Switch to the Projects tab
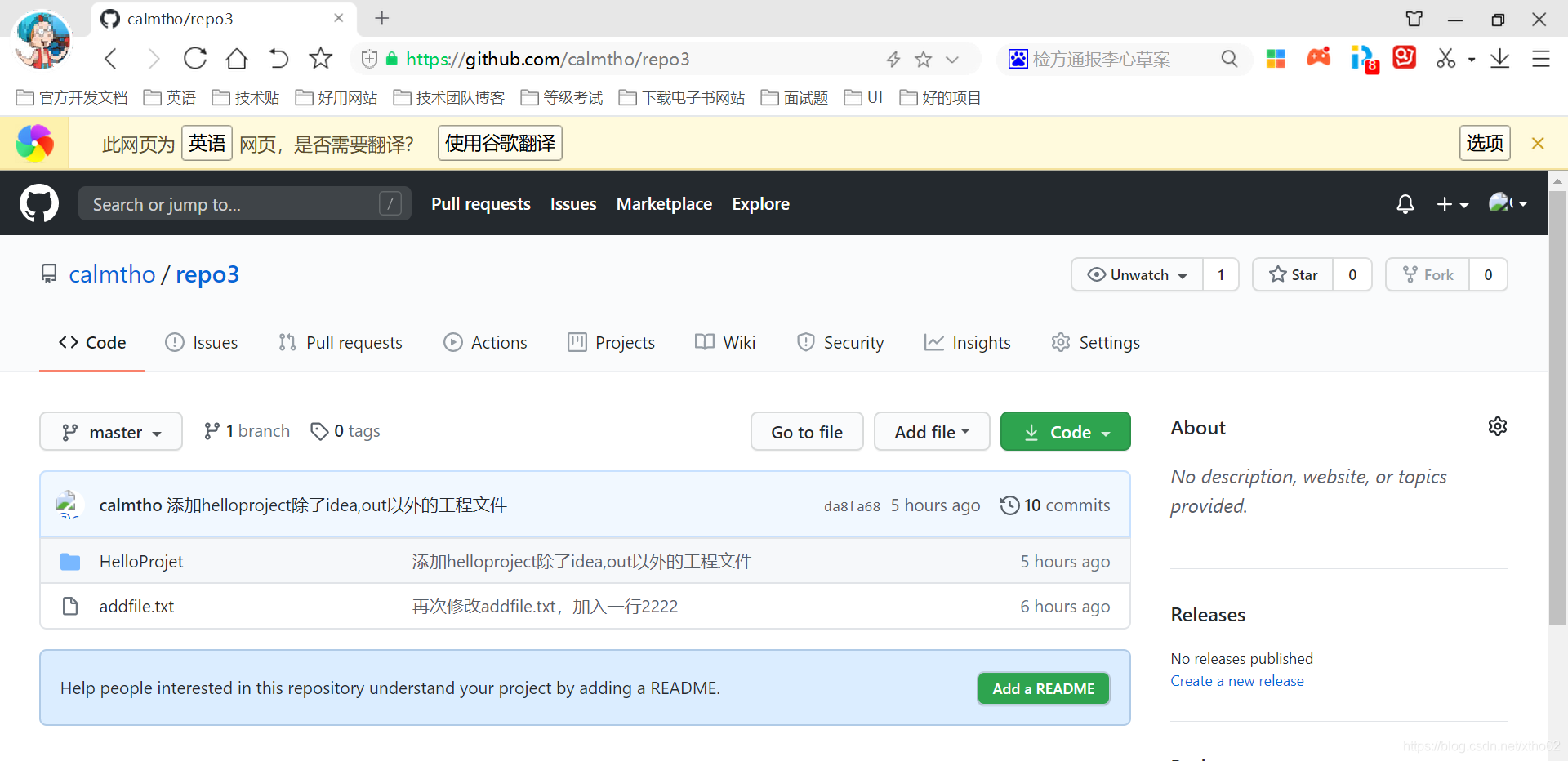 pyautogui.click(x=611, y=343)
